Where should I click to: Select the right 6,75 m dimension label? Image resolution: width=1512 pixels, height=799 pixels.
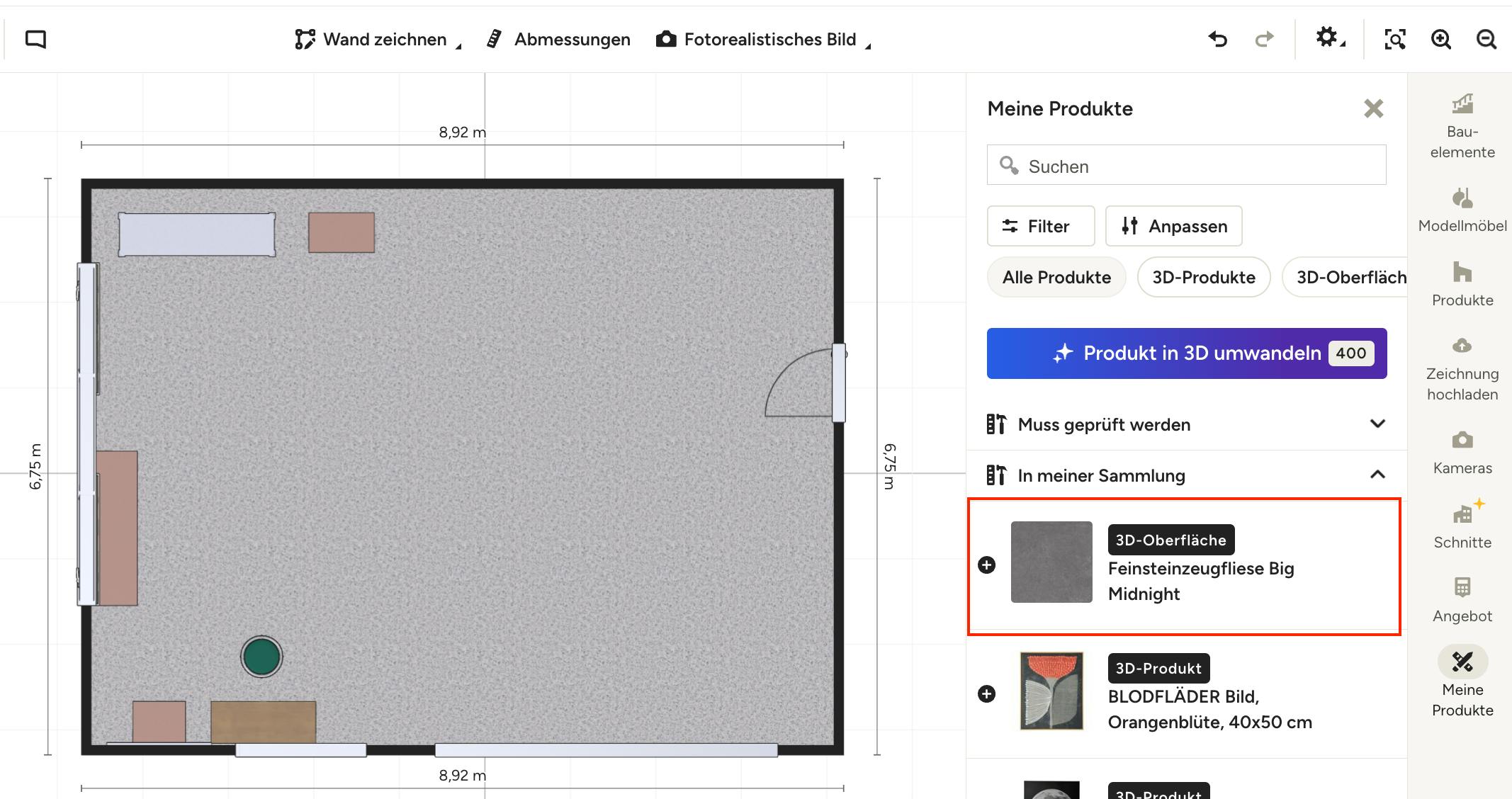[x=890, y=467]
